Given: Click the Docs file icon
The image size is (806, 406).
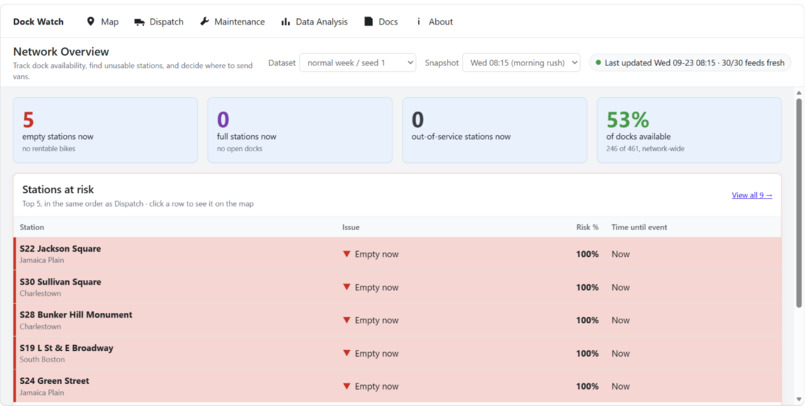Looking at the screenshot, I should click(x=368, y=22).
